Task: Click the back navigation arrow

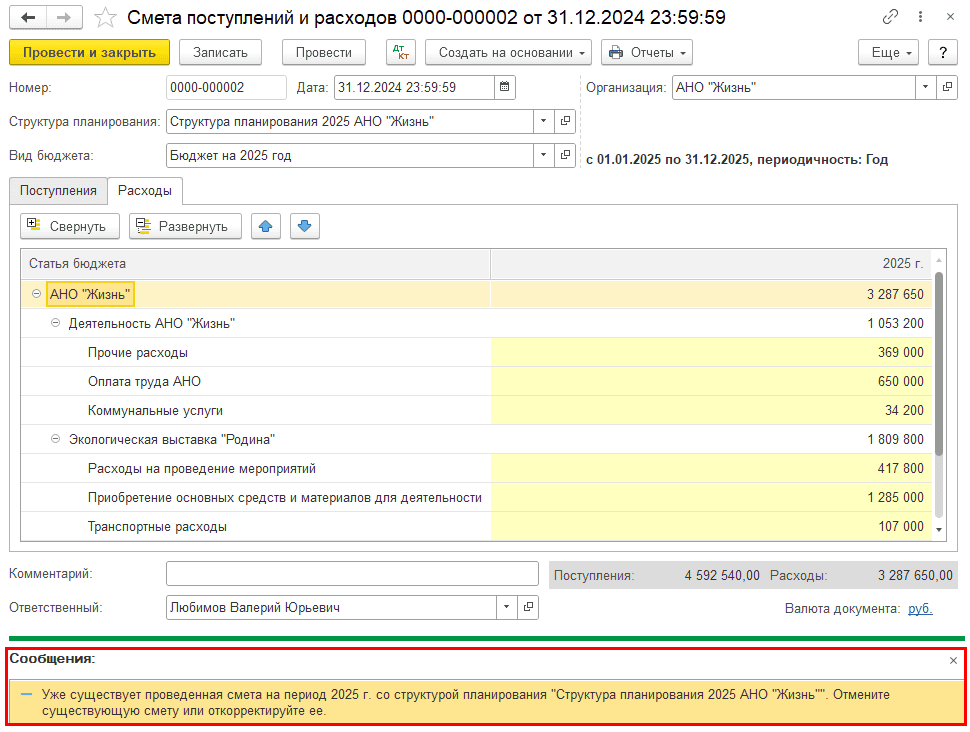Action: point(28,18)
